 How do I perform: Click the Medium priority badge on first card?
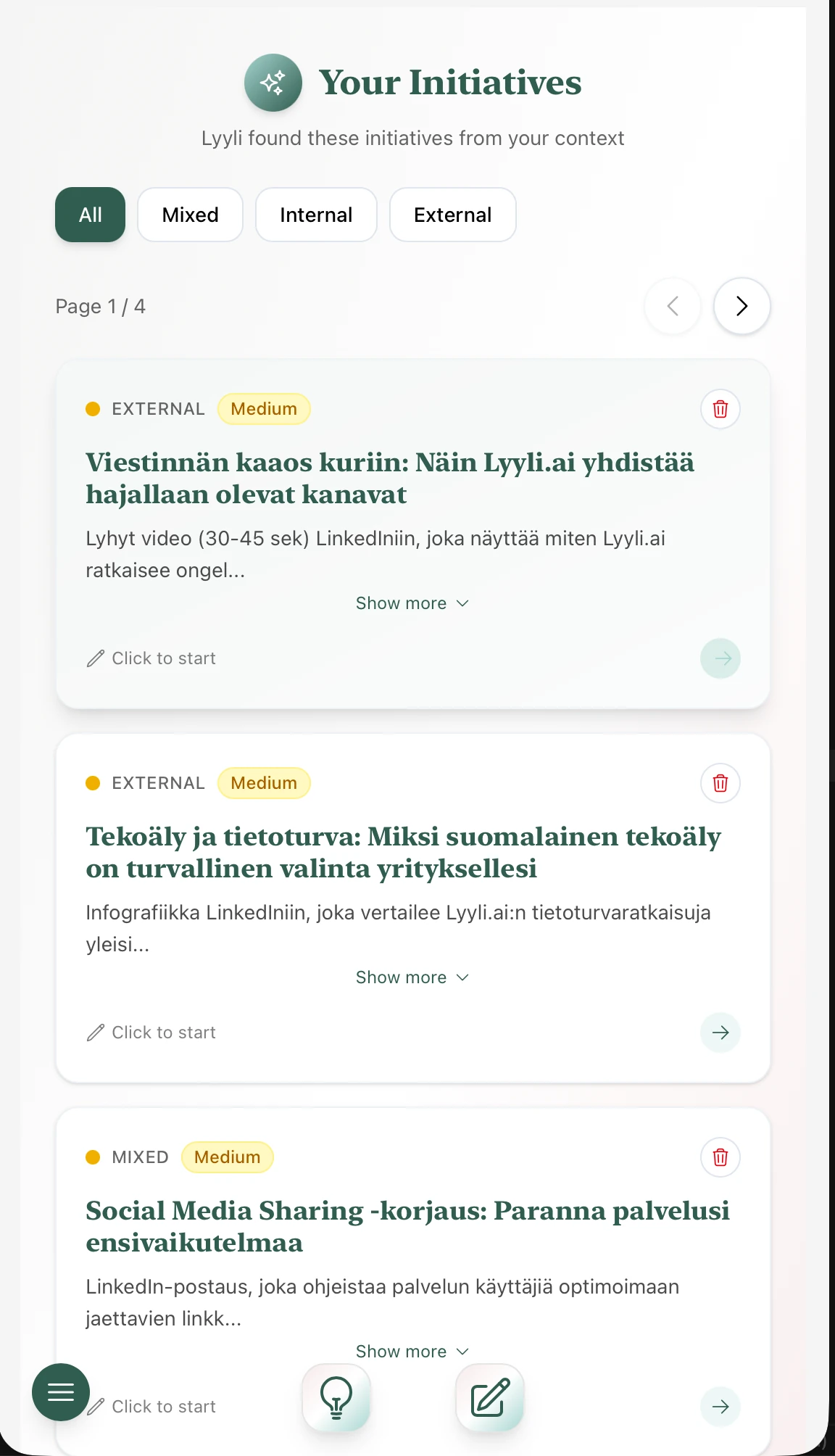264,409
